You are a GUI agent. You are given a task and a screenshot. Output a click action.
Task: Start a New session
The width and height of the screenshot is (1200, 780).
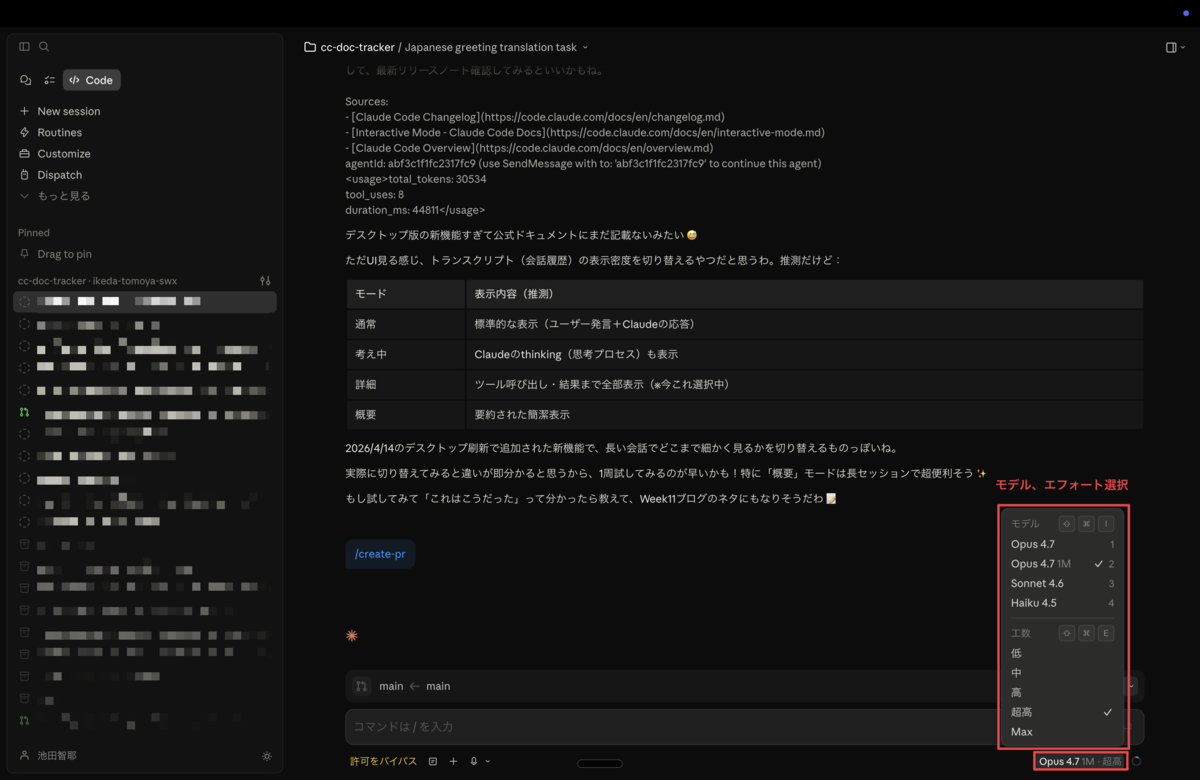(60, 111)
